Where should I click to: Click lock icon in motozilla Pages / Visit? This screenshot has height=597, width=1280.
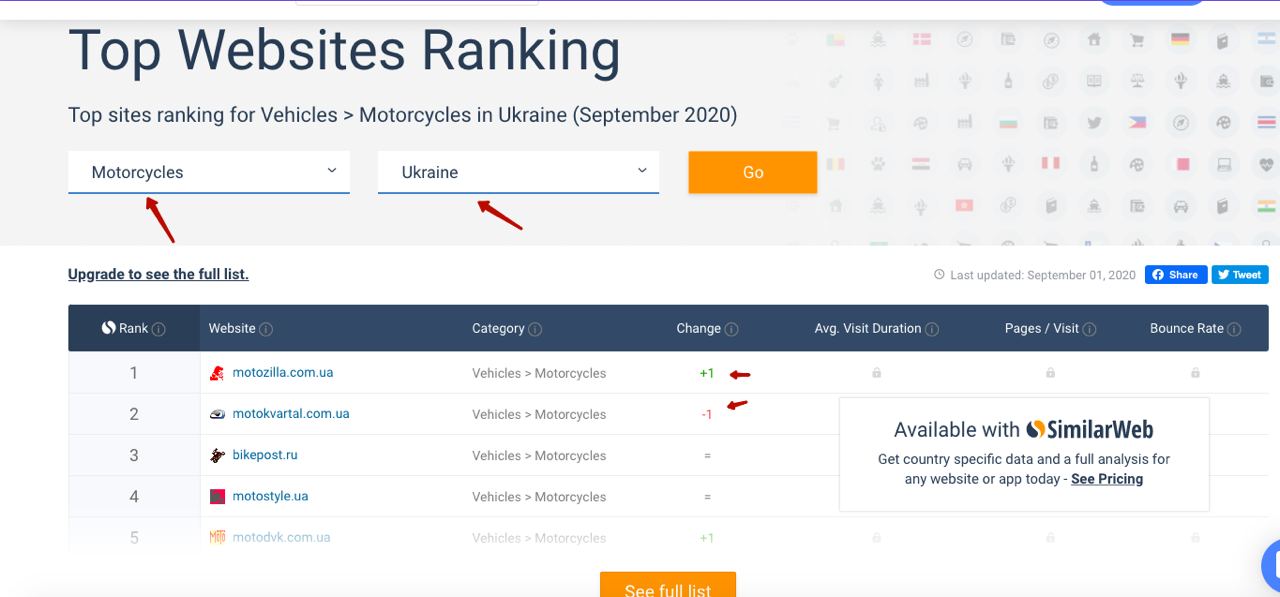[1050, 373]
